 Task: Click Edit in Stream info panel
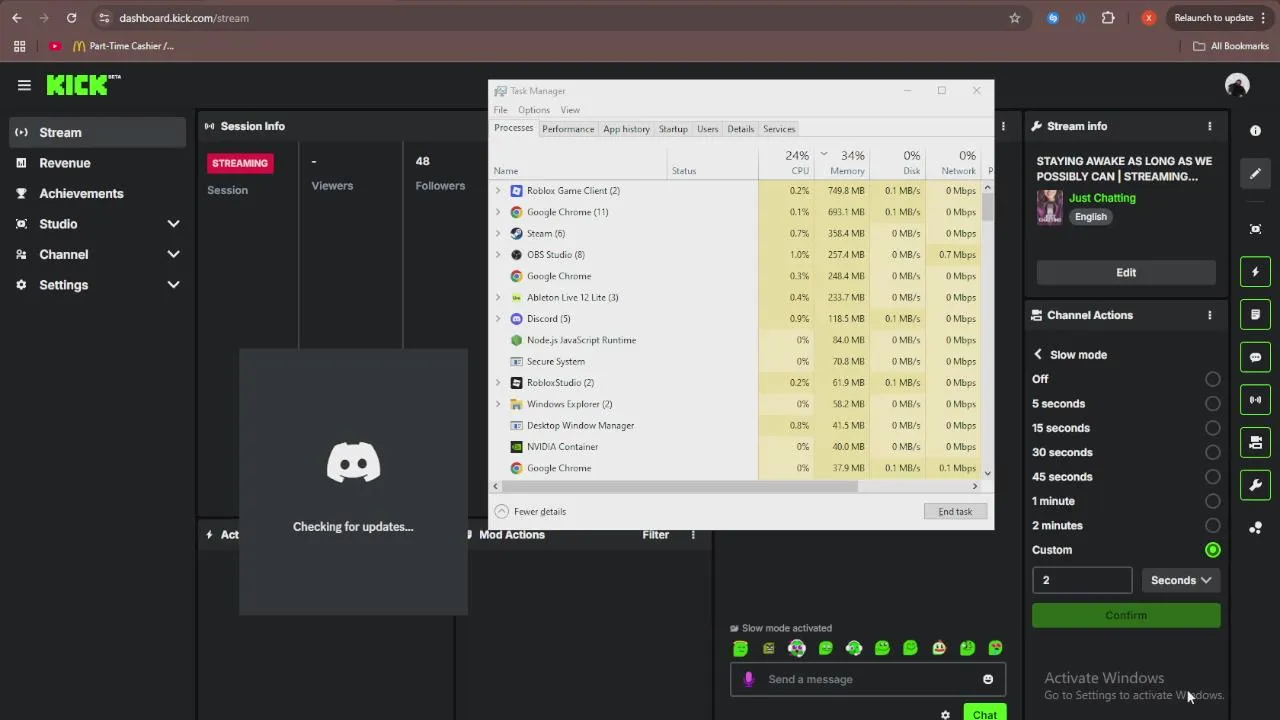(x=1126, y=273)
